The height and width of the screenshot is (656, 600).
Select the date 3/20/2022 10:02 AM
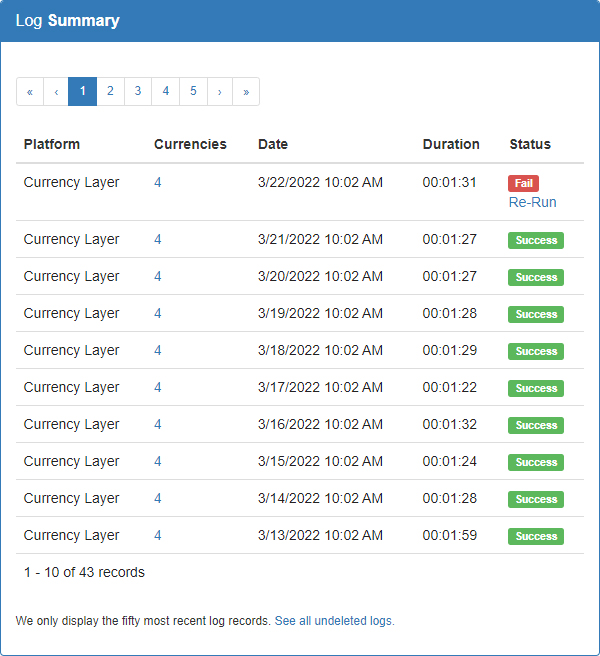click(x=320, y=277)
